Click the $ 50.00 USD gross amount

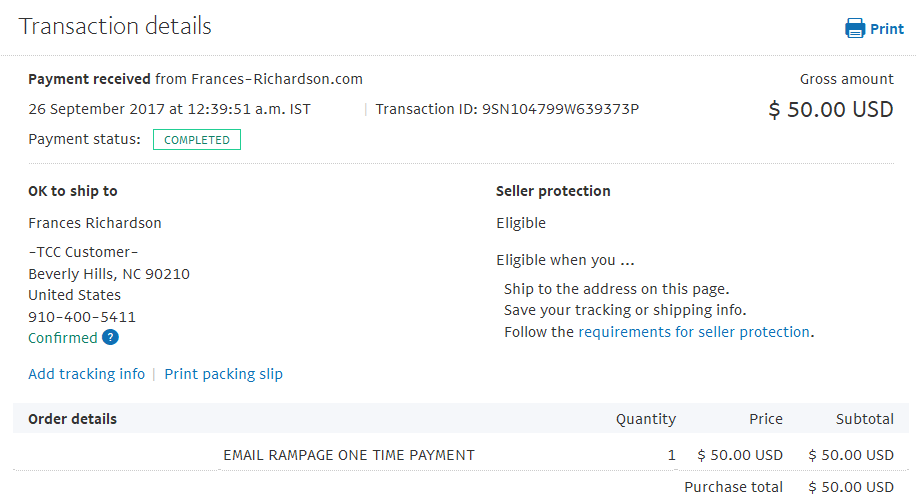pyautogui.click(x=830, y=109)
